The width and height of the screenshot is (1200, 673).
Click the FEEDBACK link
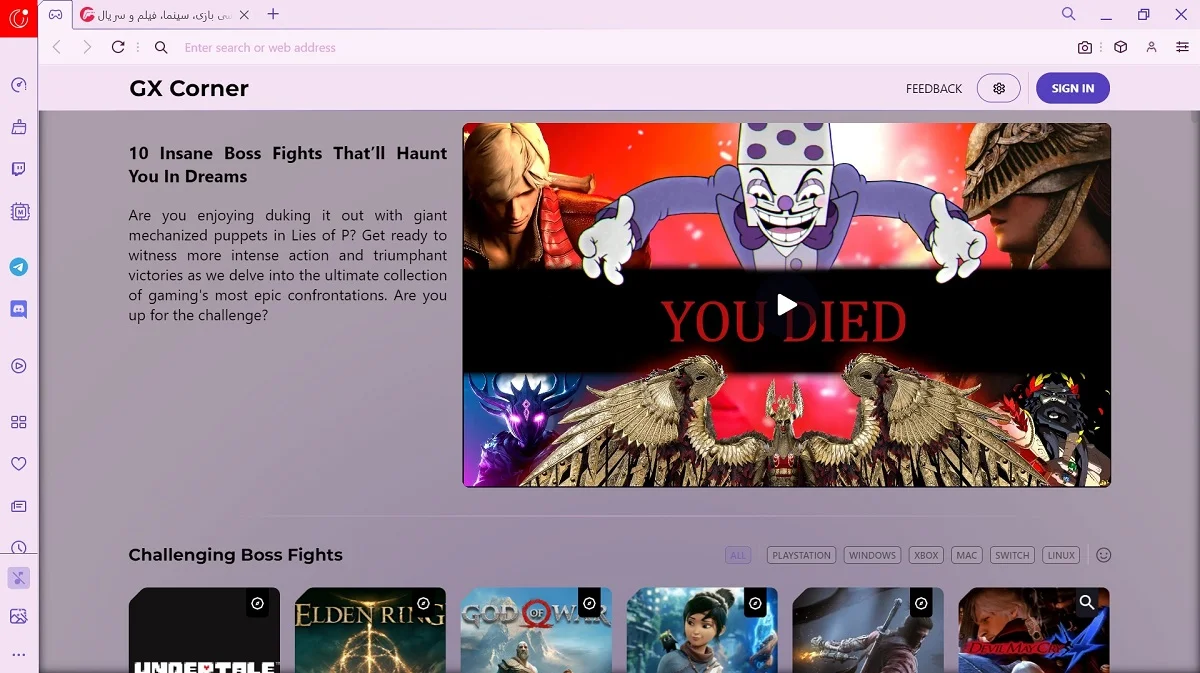[934, 89]
